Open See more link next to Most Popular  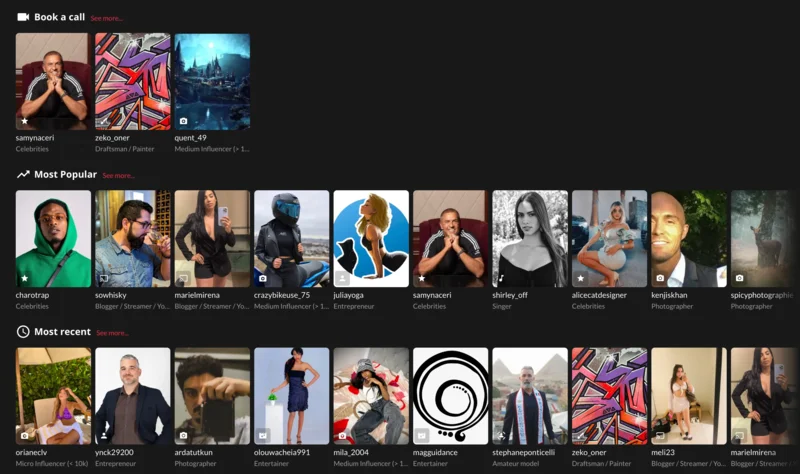point(118,176)
